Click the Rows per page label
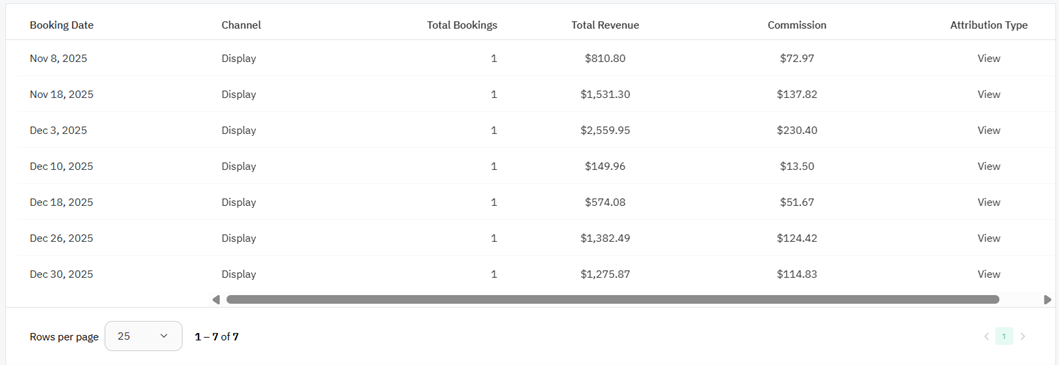The height and width of the screenshot is (365, 1059). [x=64, y=337]
